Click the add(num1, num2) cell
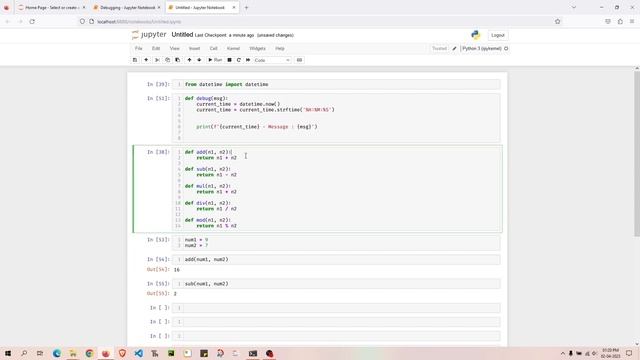The width and height of the screenshot is (640, 360). pos(336,259)
